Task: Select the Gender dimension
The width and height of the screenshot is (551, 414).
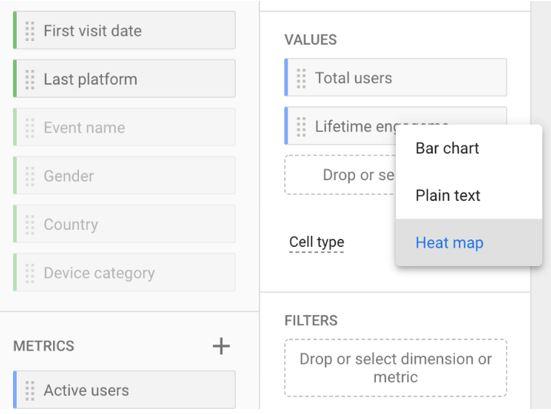Action: click(124, 176)
